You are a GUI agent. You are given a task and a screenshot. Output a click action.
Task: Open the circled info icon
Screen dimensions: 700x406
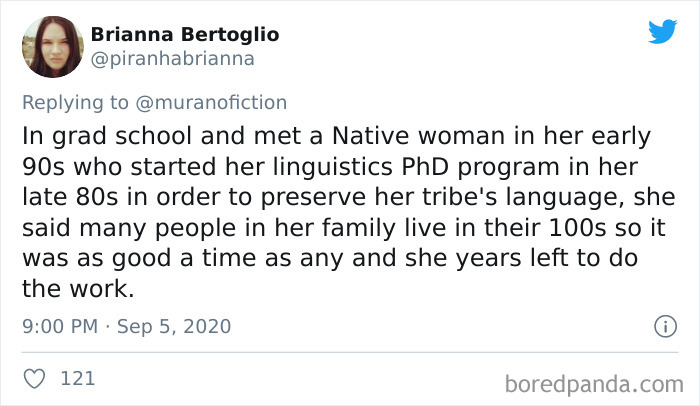(x=665, y=326)
